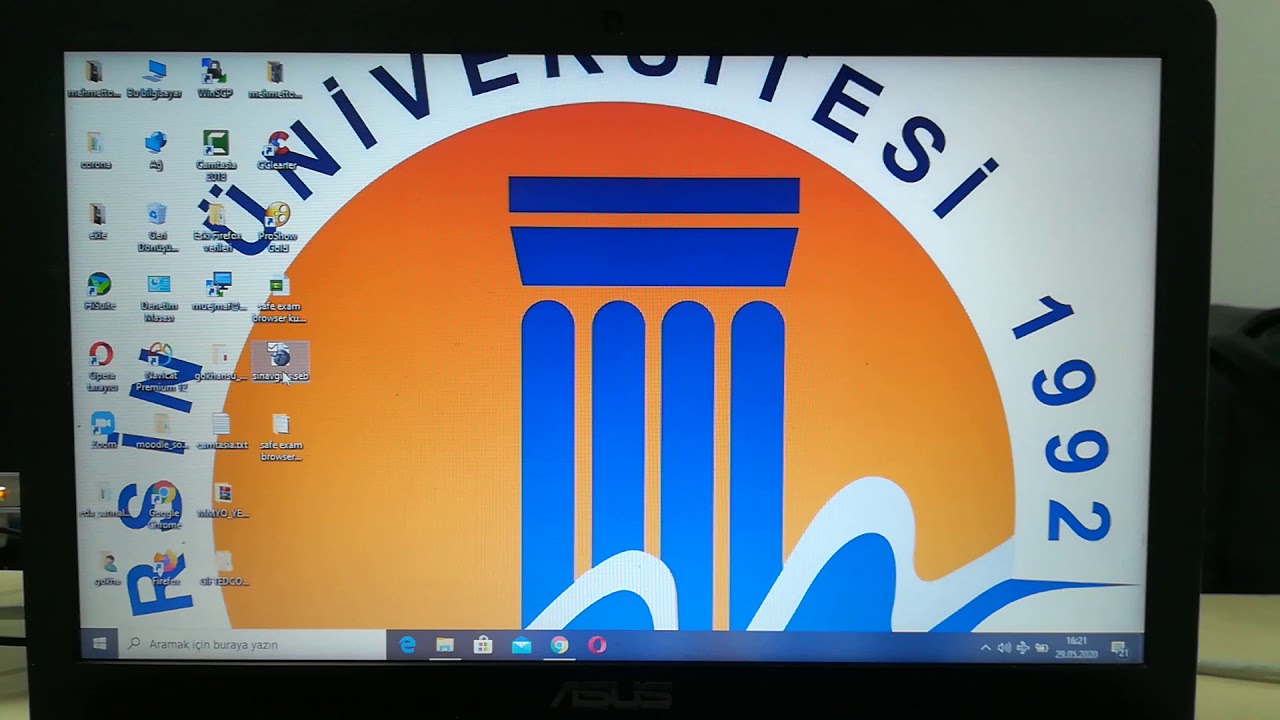The width and height of the screenshot is (1280, 720).
Task: Select the safe exam browser ku... file
Action: click(x=279, y=298)
